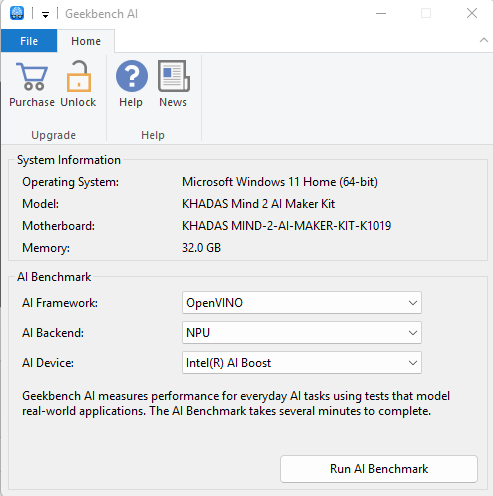493x496 pixels.
Task: Close the Geekbench AI window
Action: click(472, 13)
